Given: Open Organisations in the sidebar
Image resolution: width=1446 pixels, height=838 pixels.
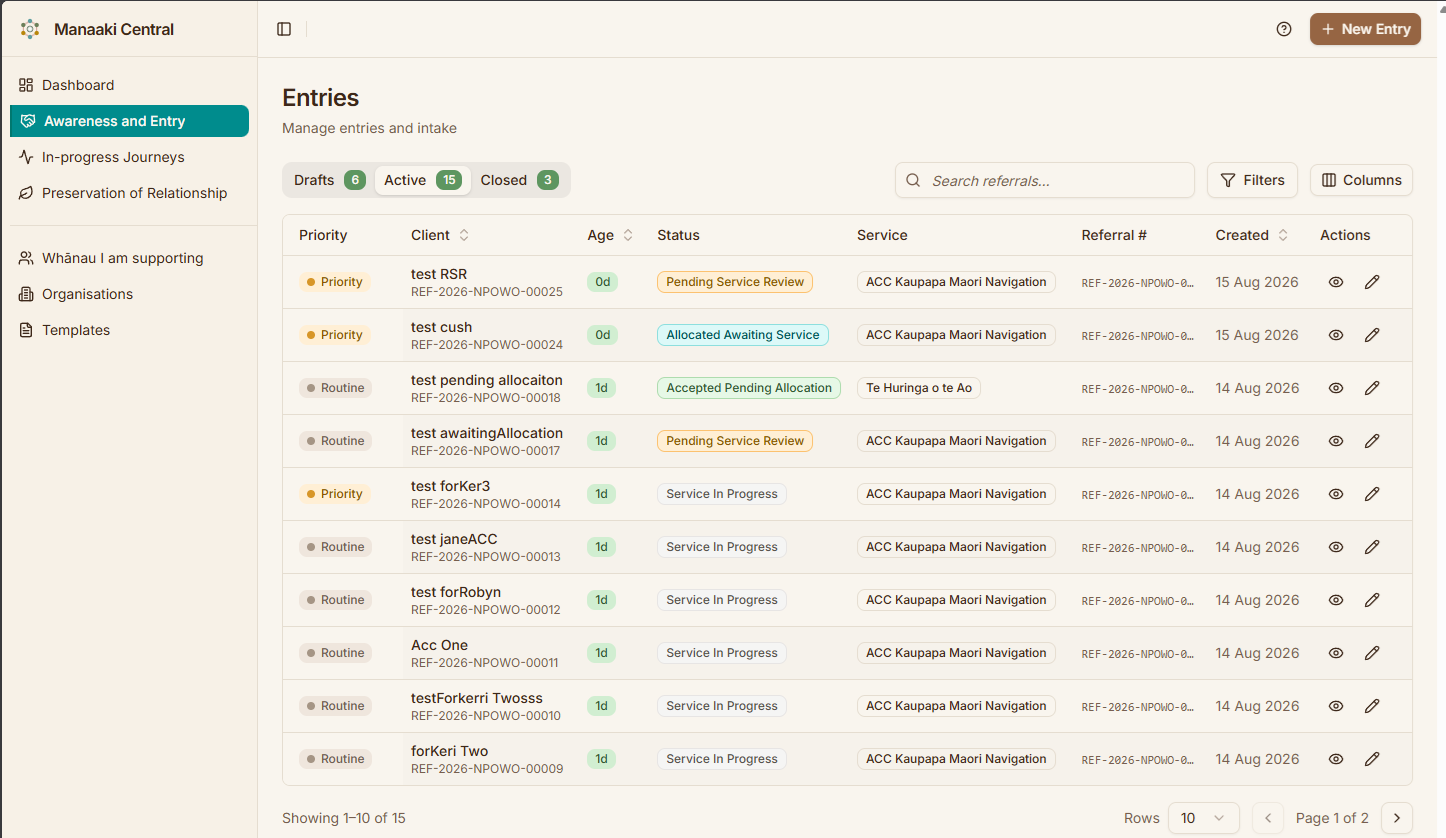Looking at the screenshot, I should tap(129, 294).
